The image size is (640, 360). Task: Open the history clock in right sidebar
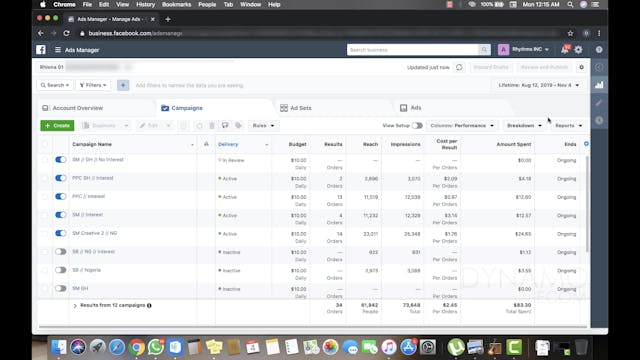pyautogui.click(x=599, y=120)
